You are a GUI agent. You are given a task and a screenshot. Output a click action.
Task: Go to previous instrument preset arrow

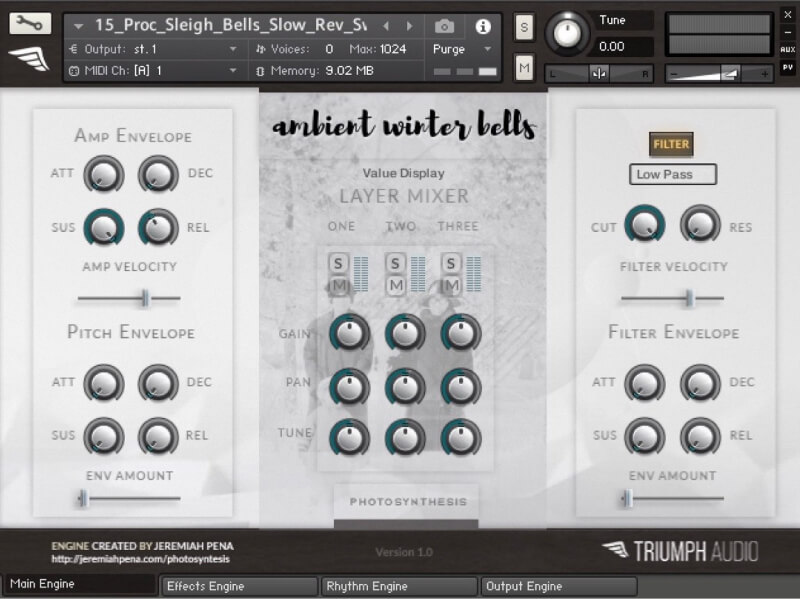[x=386, y=26]
